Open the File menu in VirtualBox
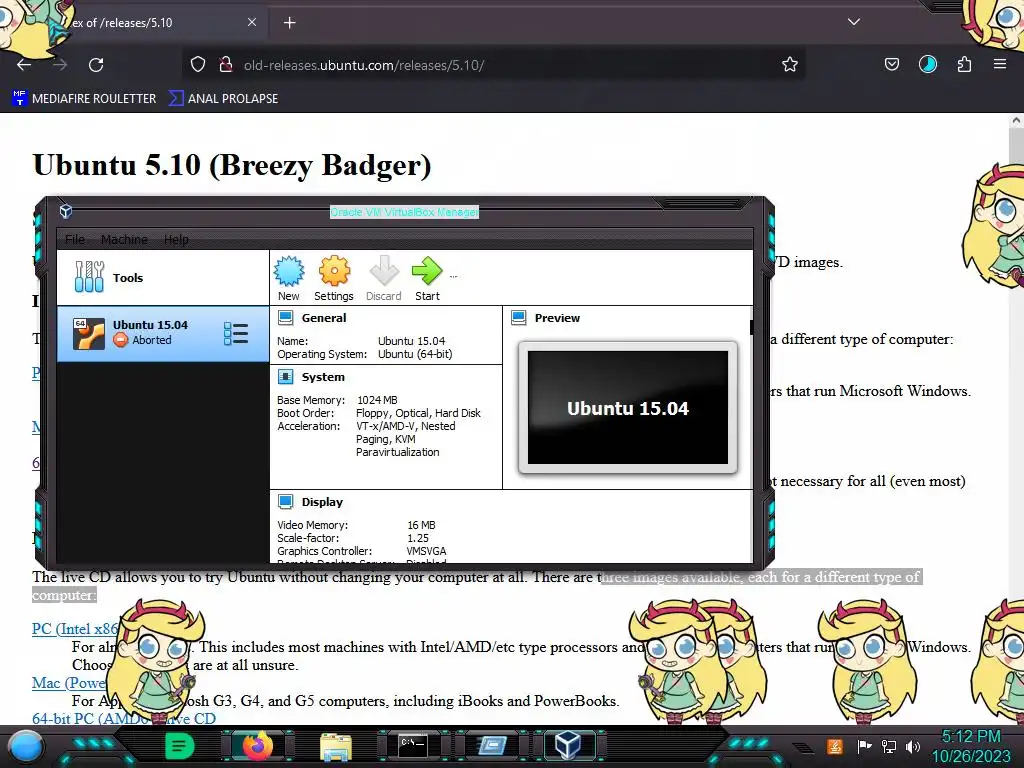1024x768 pixels. (74, 239)
